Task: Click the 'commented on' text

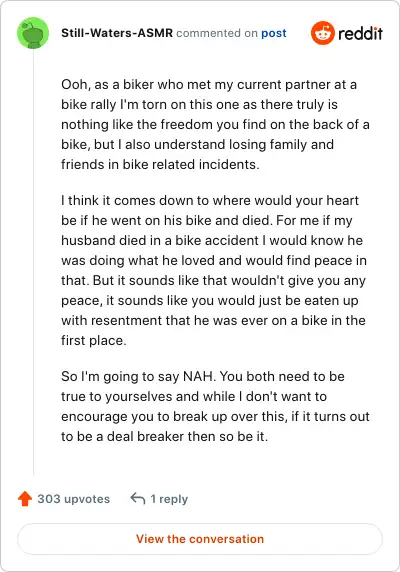Action: click(217, 33)
